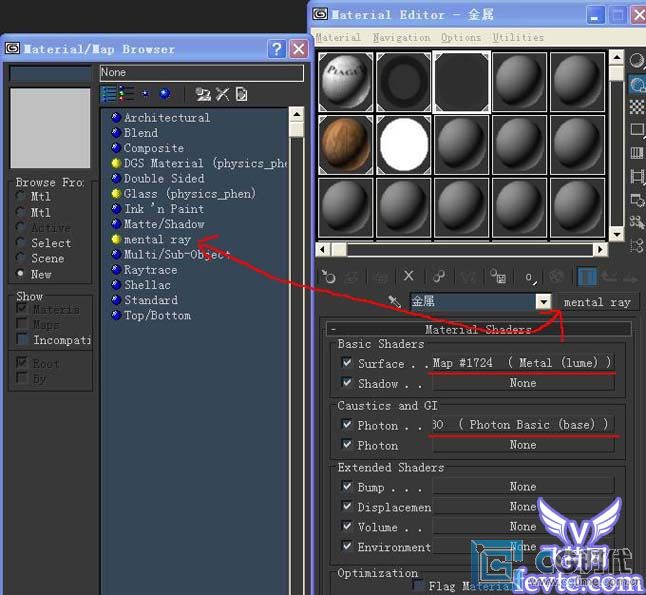Click right arrow of sample slots horizontal scrollbar
The image size is (646, 595).
click(x=600, y=249)
